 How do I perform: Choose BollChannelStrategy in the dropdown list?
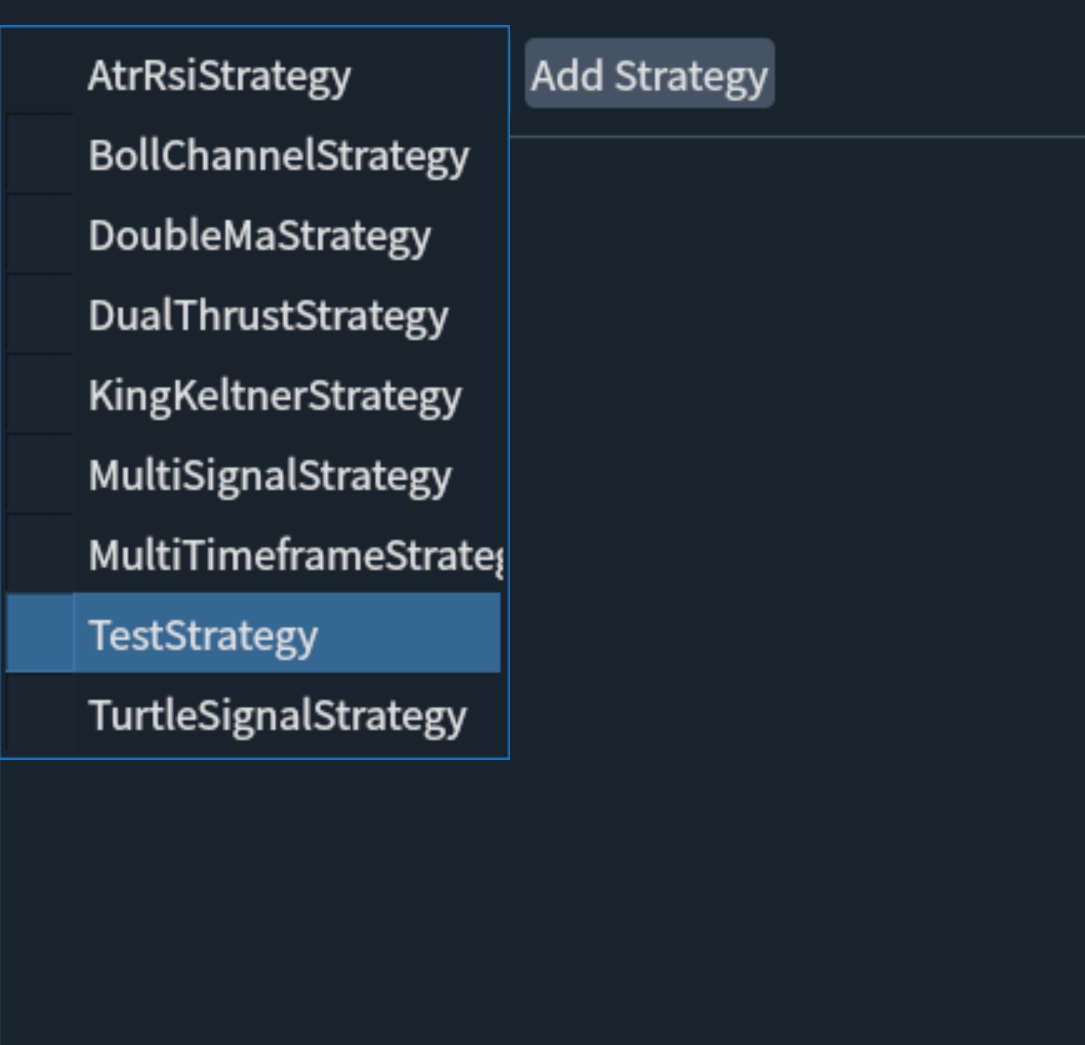pos(278,156)
